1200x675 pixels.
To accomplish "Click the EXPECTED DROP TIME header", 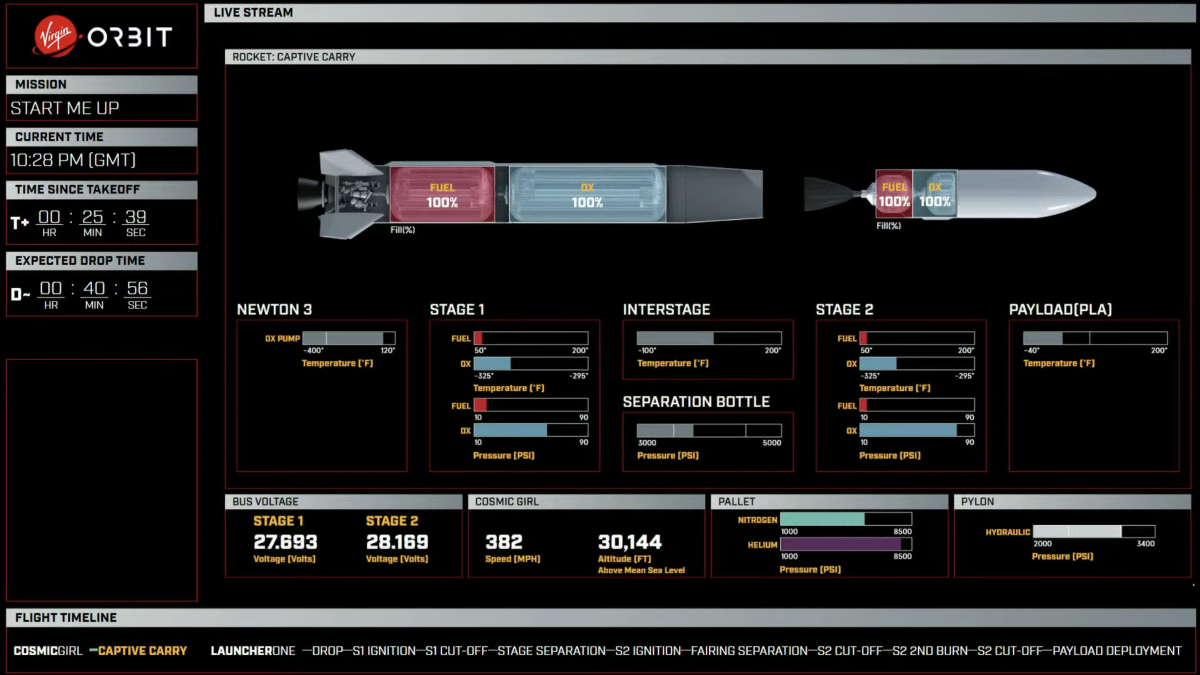I will (x=101, y=261).
